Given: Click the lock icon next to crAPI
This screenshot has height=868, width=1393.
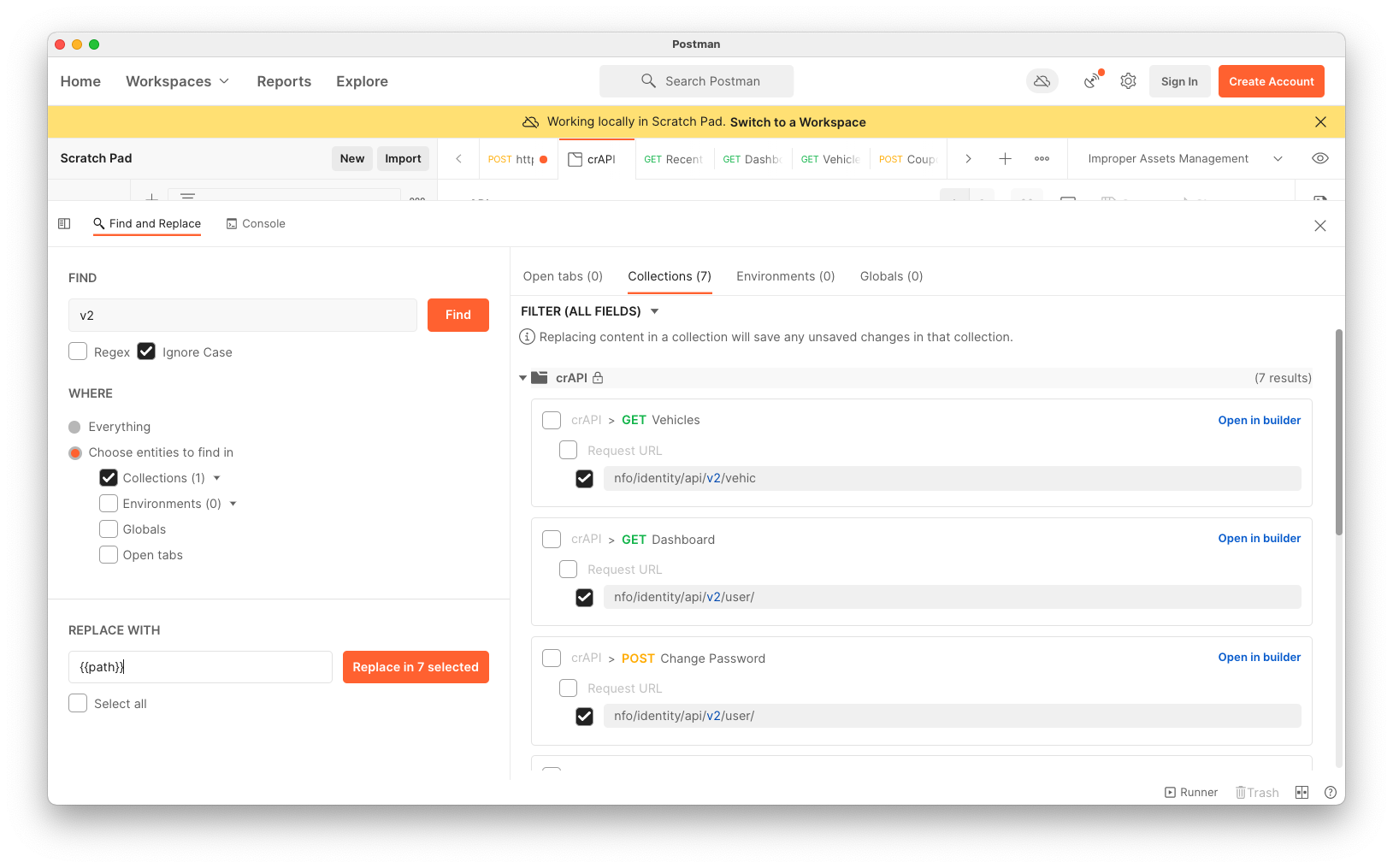Looking at the screenshot, I should (x=598, y=378).
